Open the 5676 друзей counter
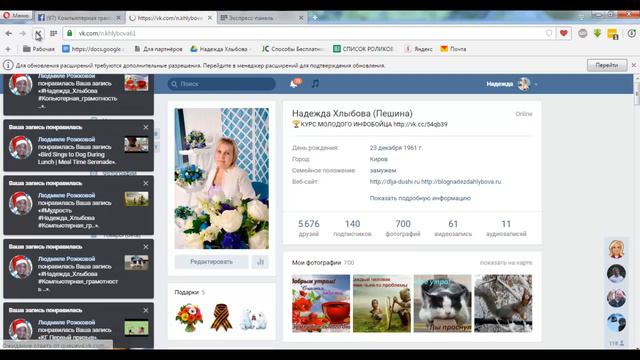Viewport: 640px width, 360px height. [x=309, y=228]
